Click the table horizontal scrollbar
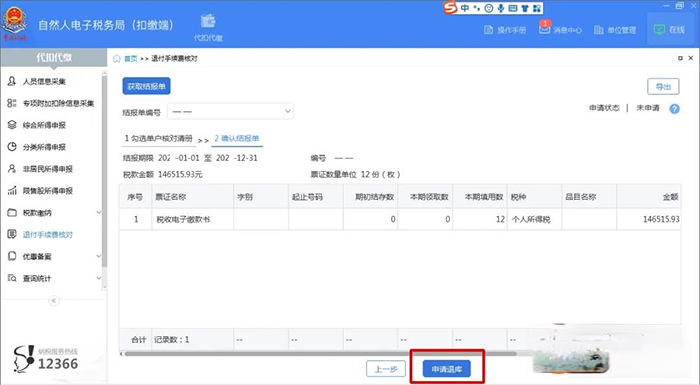 click(320, 354)
